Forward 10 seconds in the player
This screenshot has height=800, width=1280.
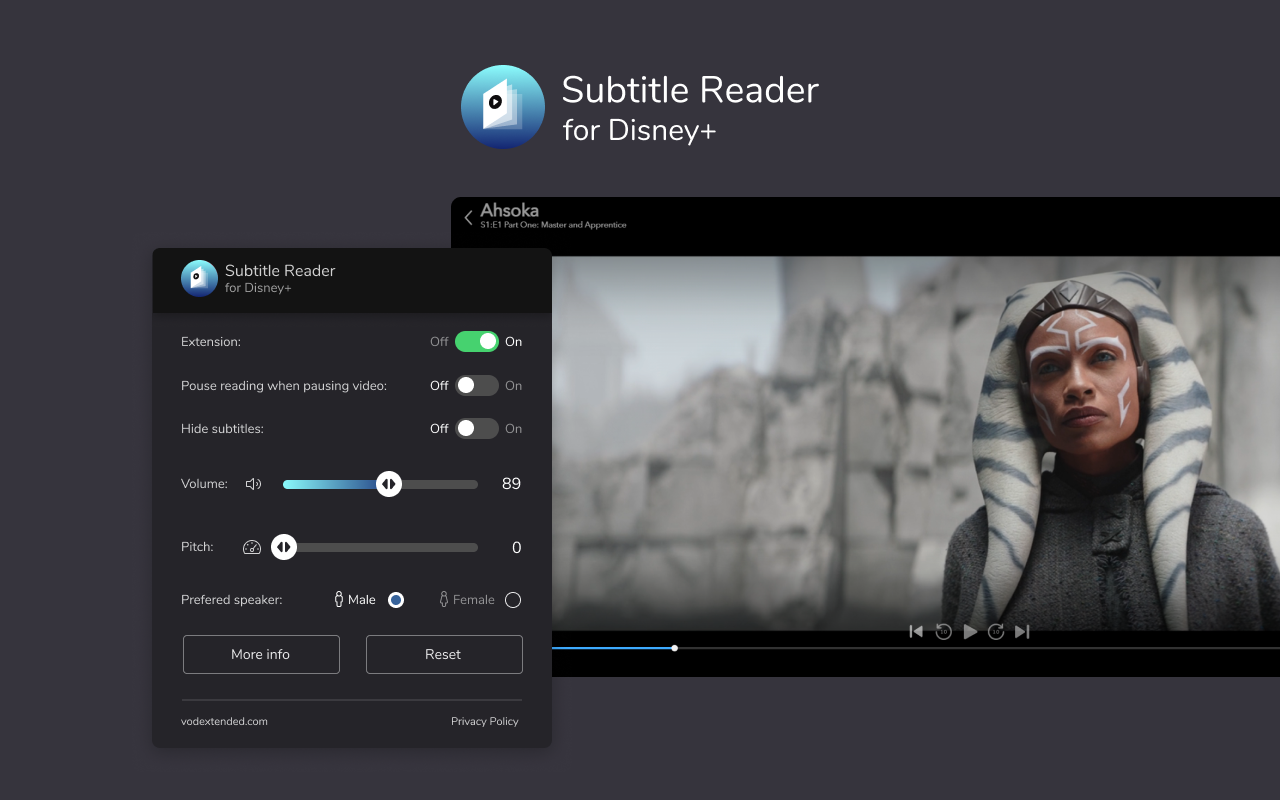996,631
